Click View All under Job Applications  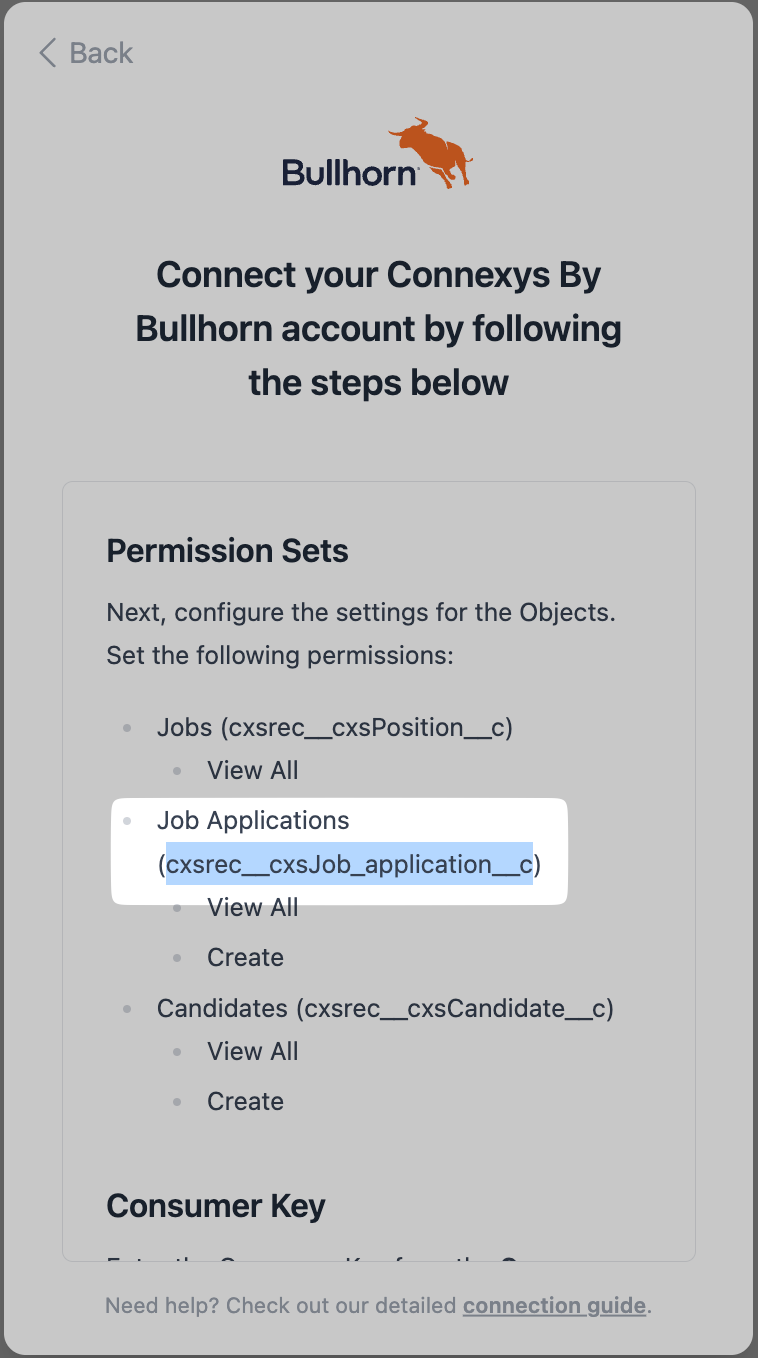pyautogui.click(x=253, y=907)
